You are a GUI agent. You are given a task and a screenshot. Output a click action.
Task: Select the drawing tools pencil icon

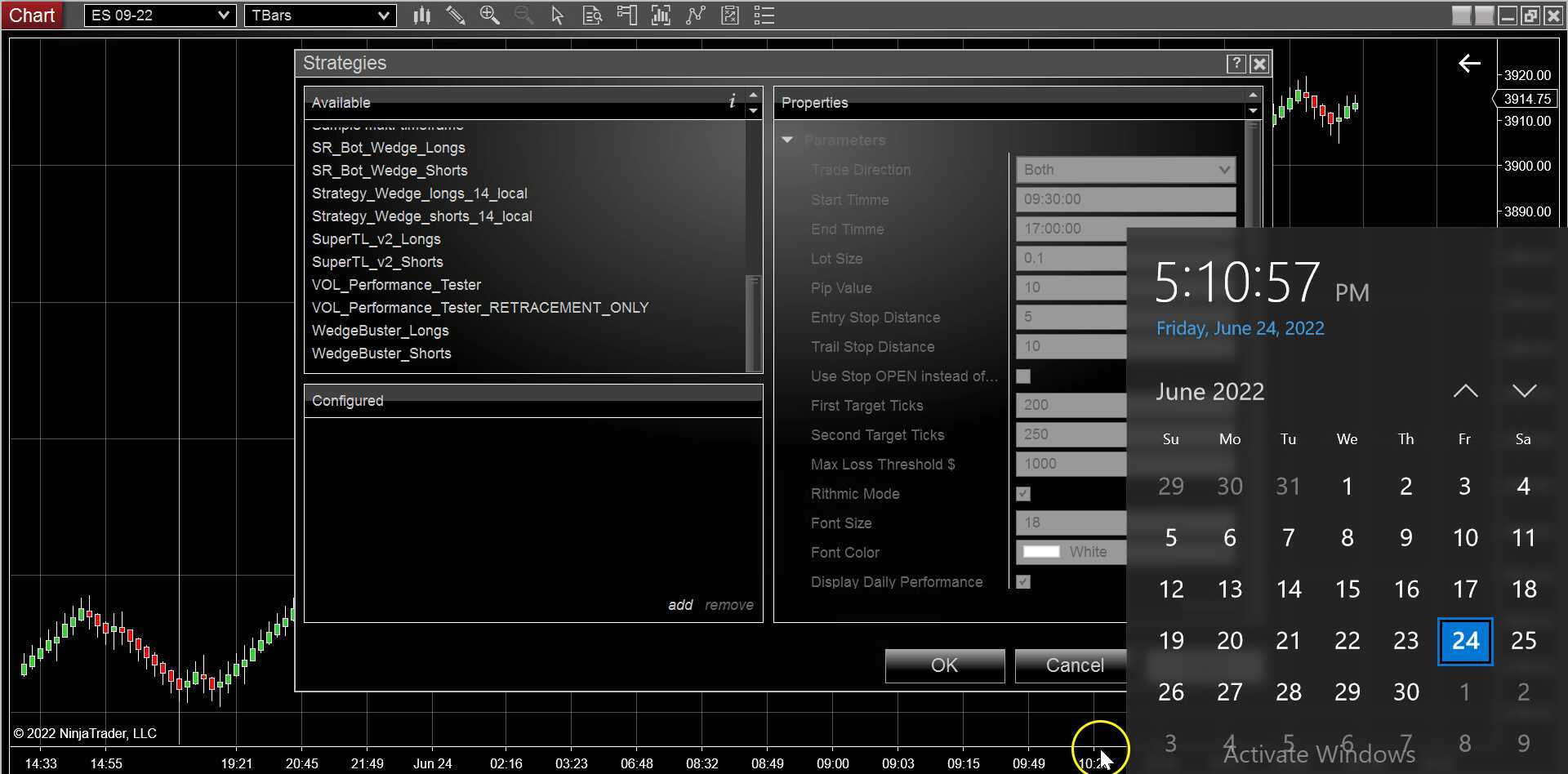pyautogui.click(x=456, y=16)
